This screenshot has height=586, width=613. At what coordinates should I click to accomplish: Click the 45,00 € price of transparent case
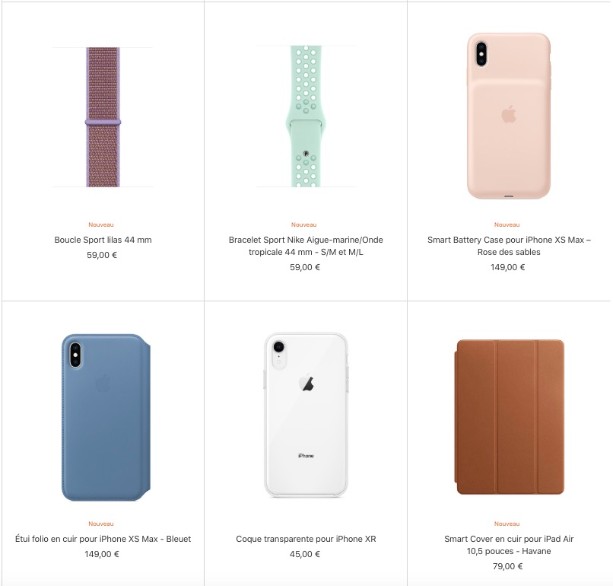(305, 554)
